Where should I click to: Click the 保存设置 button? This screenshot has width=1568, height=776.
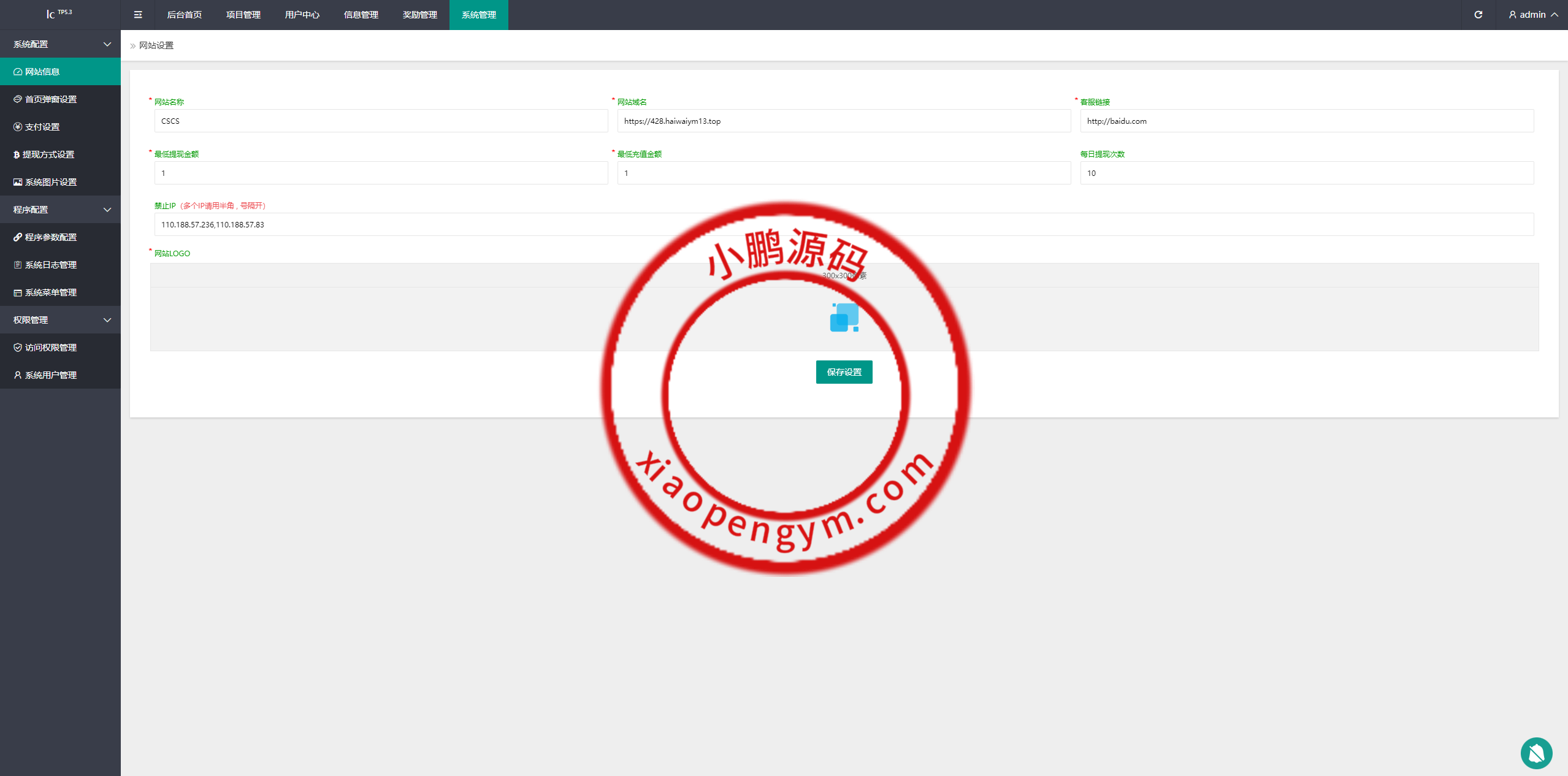[x=844, y=372]
